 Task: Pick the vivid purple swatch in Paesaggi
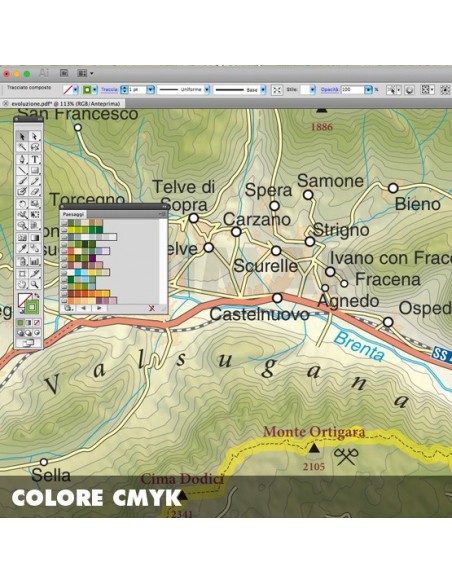[92, 258]
